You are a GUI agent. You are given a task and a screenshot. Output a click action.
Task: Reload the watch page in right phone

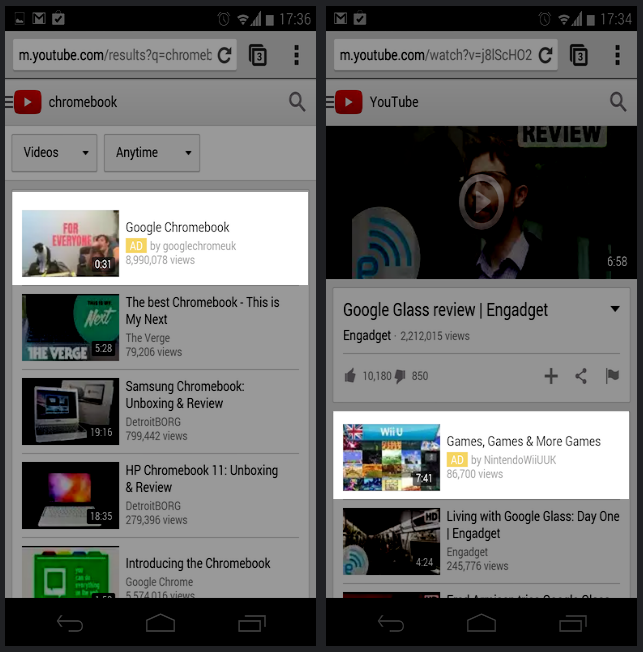[545, 55]
